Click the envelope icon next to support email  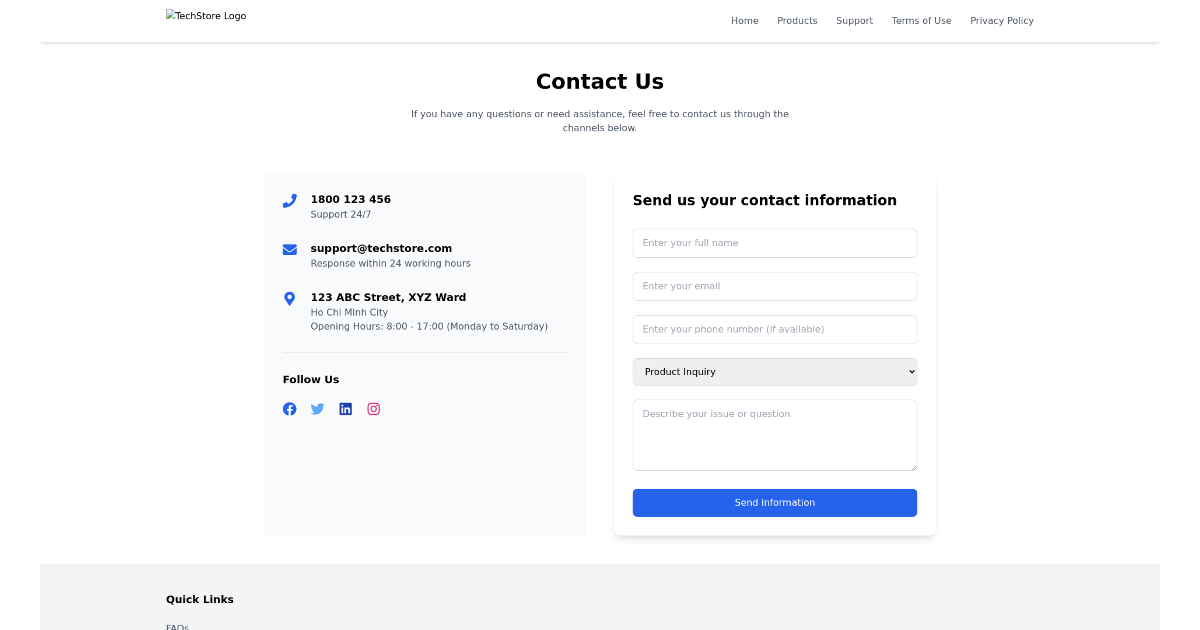click(x=289, y=249)
